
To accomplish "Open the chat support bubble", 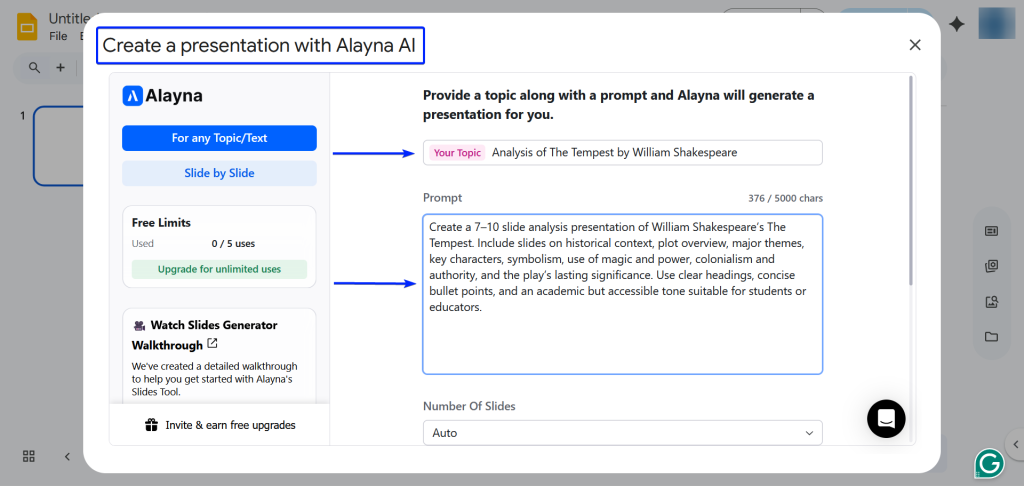I will (885, 418).
